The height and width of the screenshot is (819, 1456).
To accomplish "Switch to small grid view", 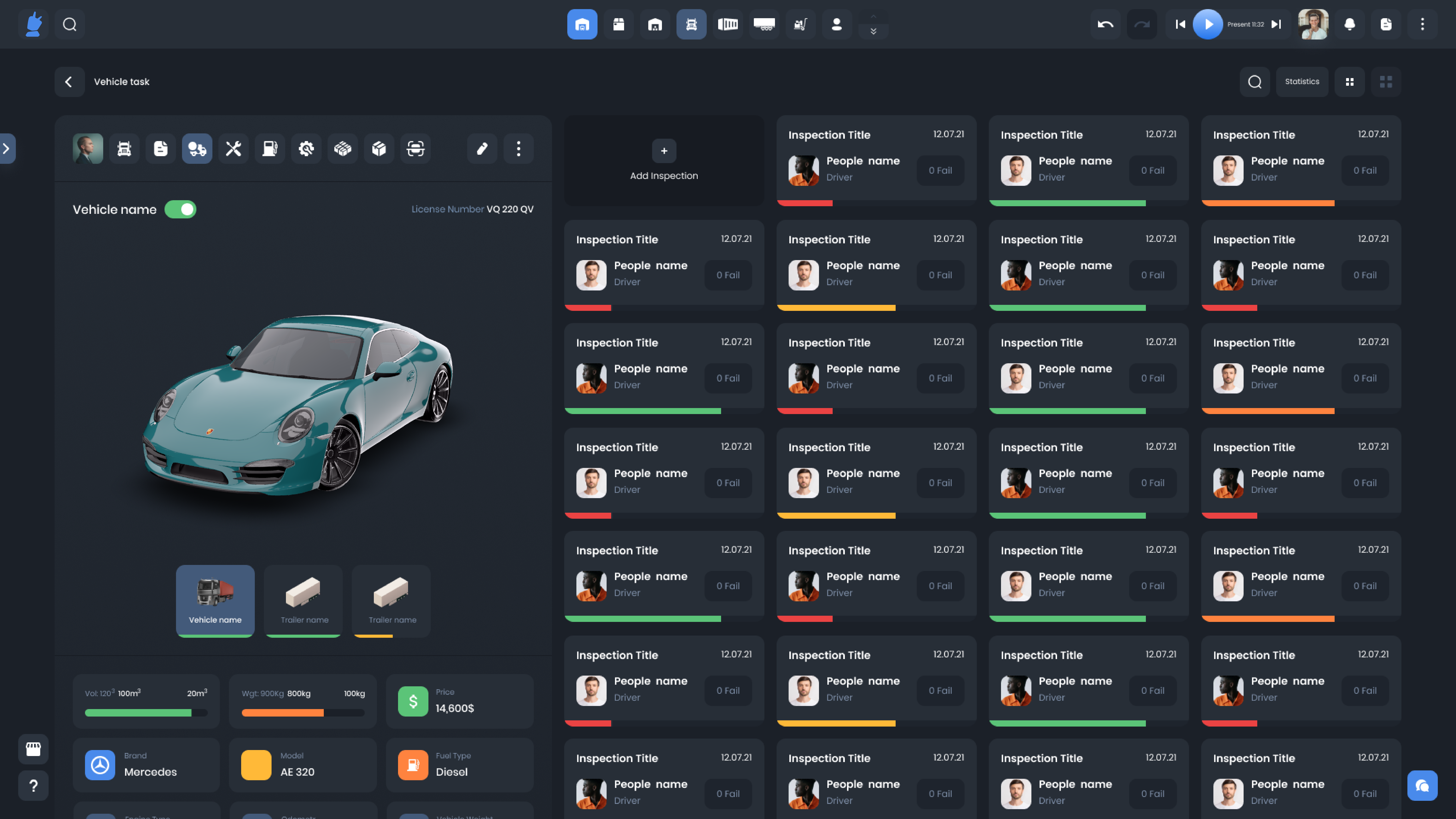I will [x=1350, y=82].
